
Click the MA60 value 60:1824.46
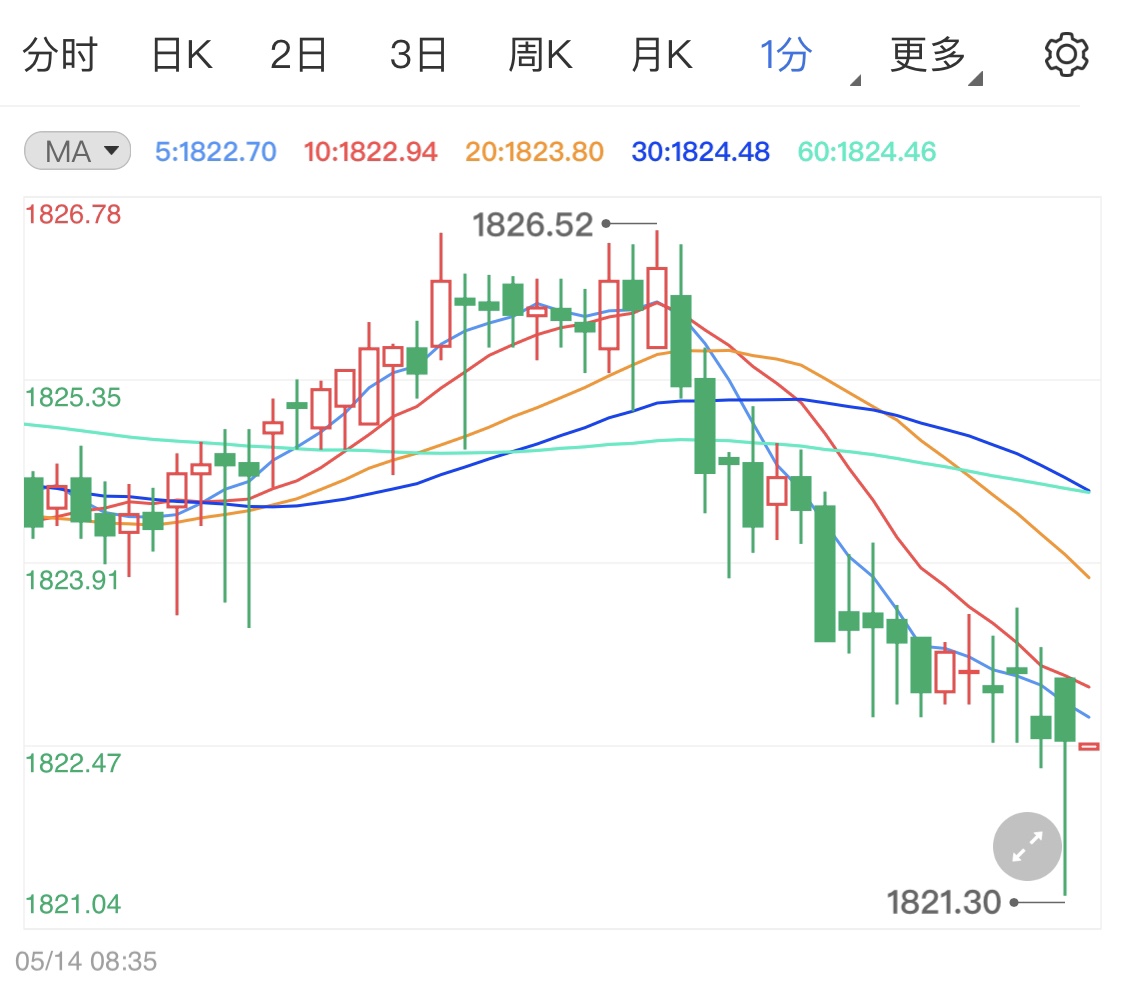pos(867,151)
